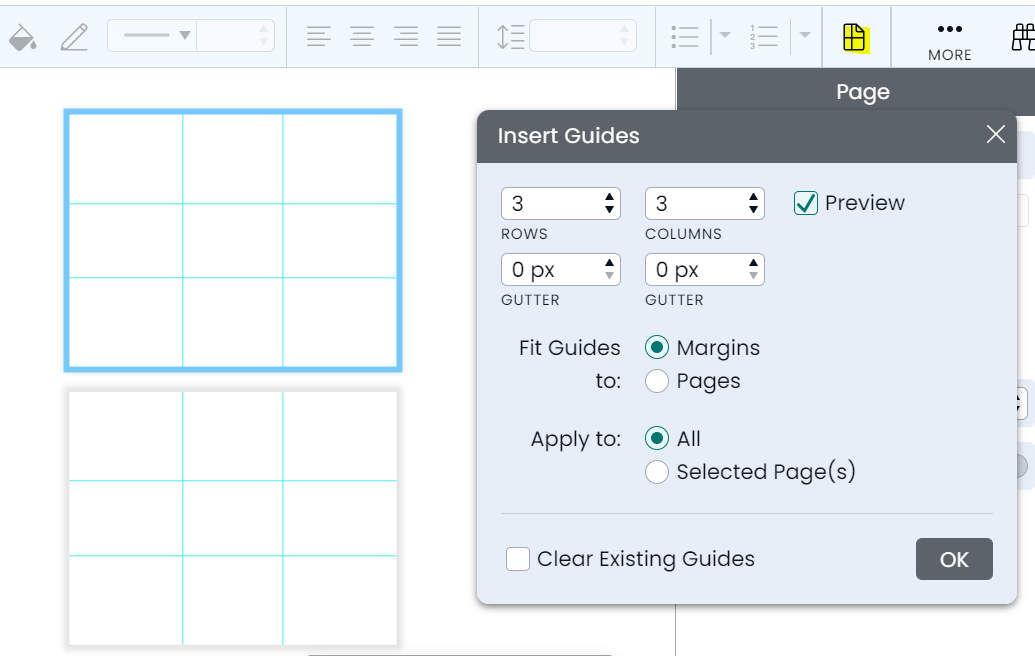This screenshot has width=1035, height=656.
Task: Click the columns gutter field
Action: (704, 269)
